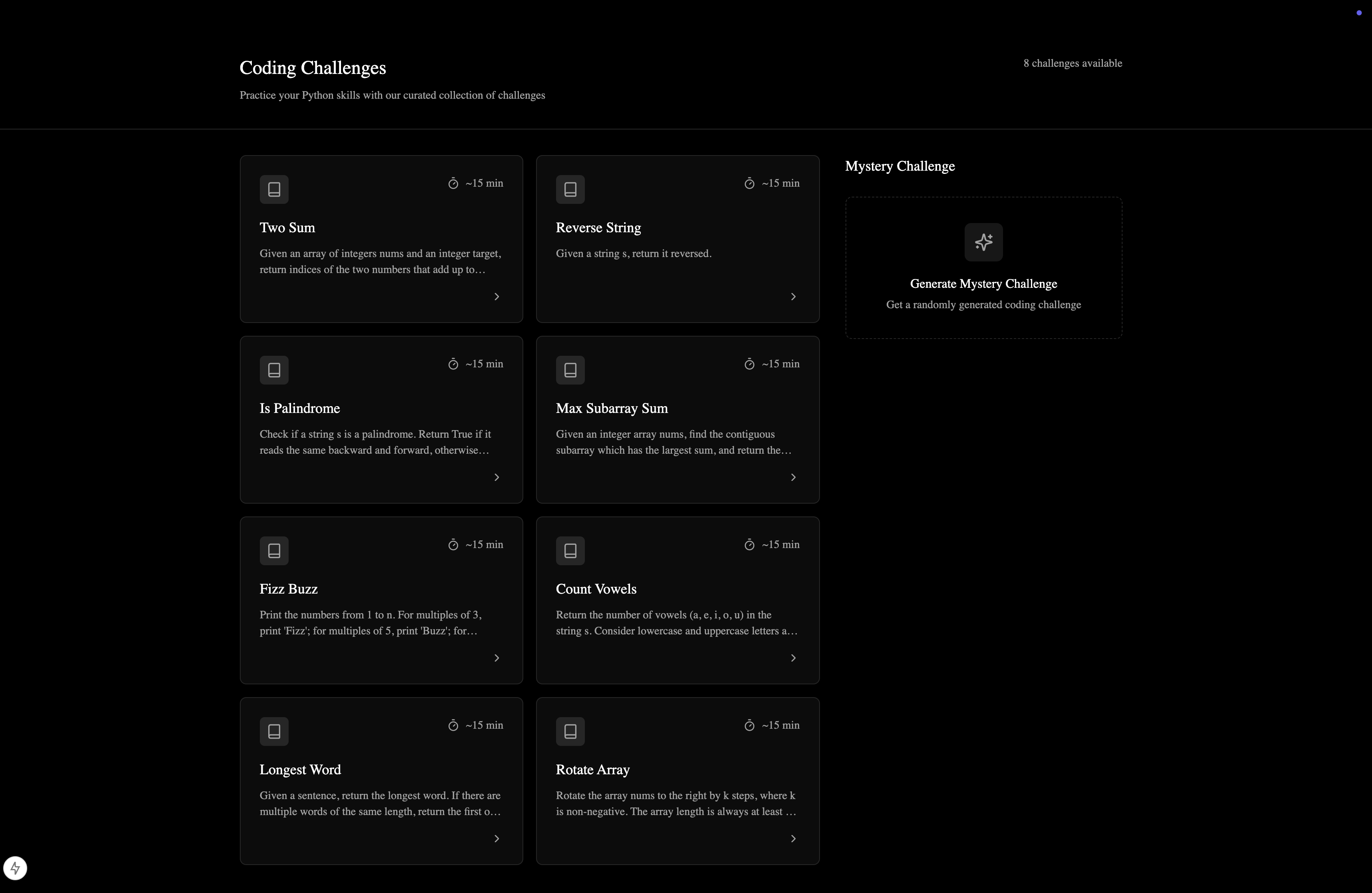Click the chevron arrow on Longest Word card
The image size is (1372, 893).
coord(497,838)
